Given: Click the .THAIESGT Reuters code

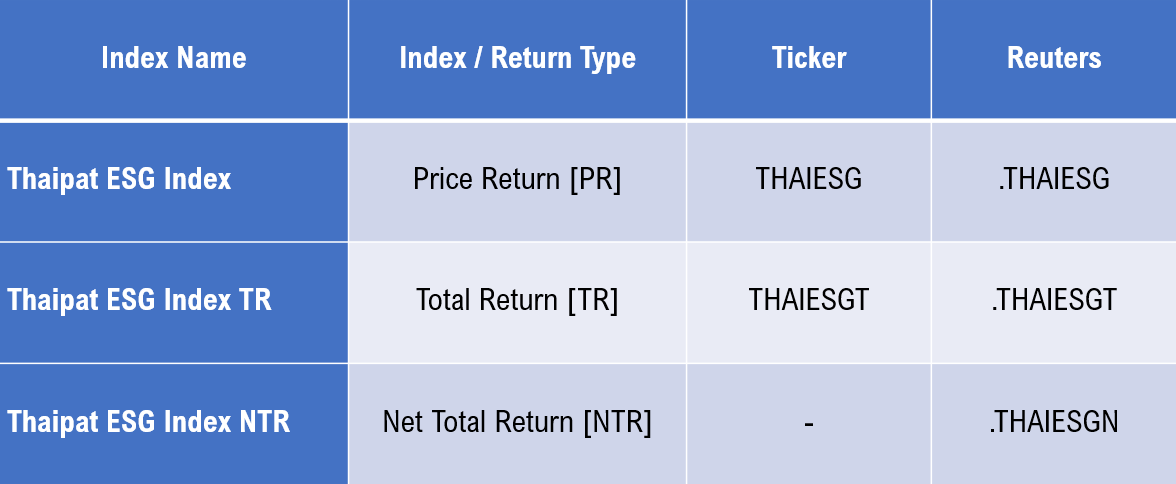Looking at the screenshot, I should [1054, 300].
